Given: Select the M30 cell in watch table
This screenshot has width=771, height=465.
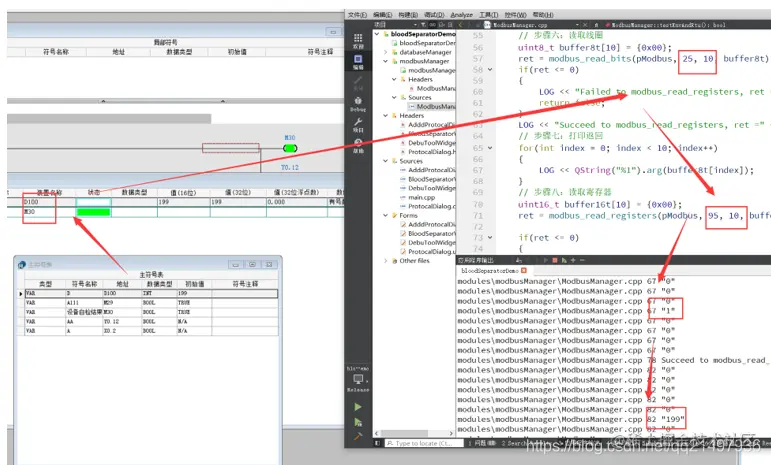Looking at the screenshot, I should (x=48, y=212).
